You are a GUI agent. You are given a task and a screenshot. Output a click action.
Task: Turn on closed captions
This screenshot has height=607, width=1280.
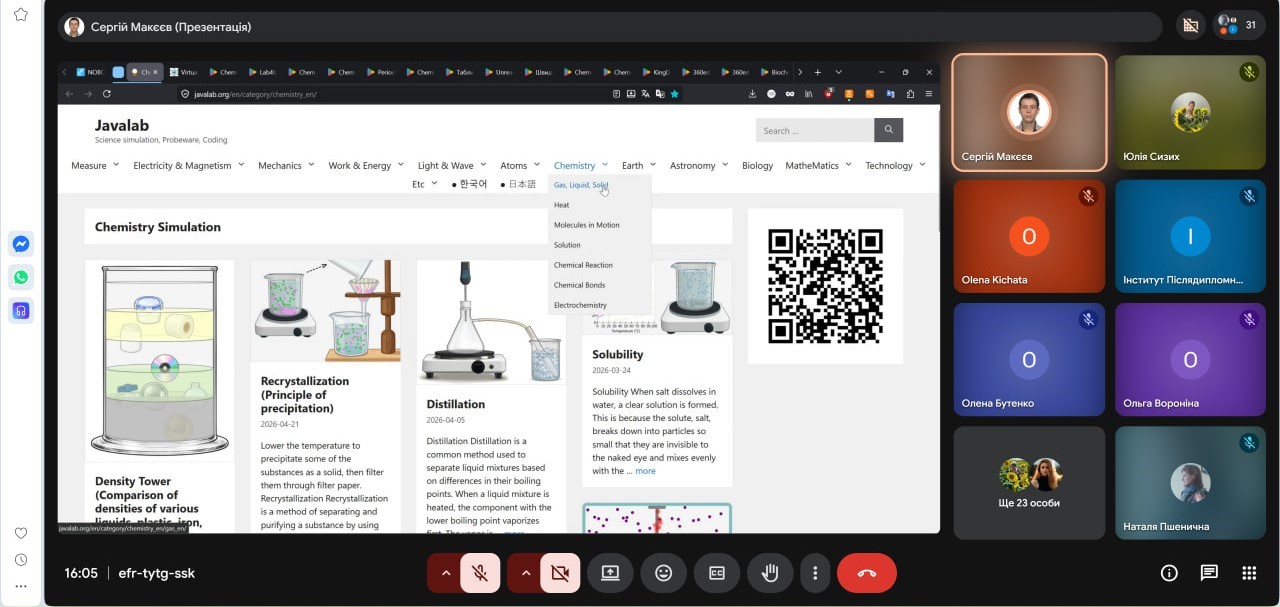point(716,573)
